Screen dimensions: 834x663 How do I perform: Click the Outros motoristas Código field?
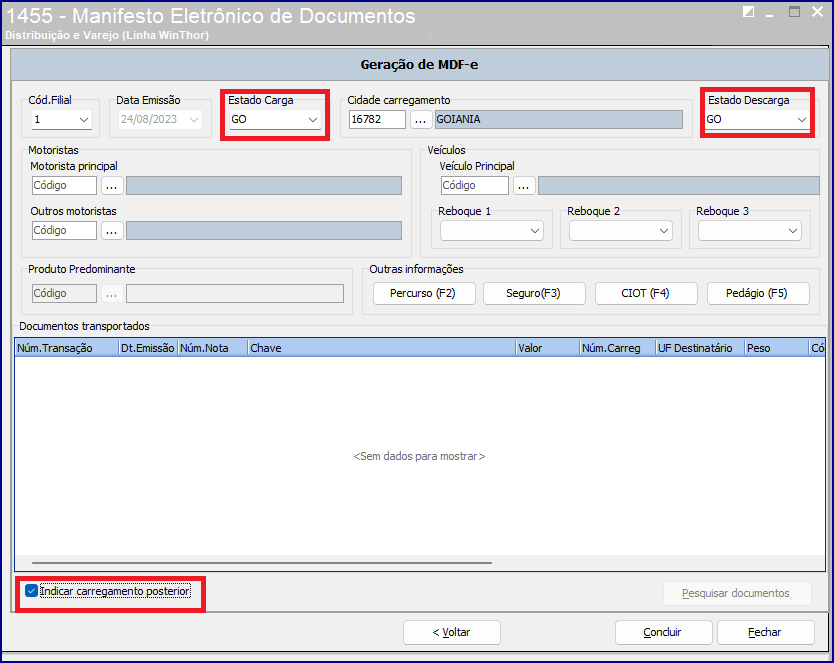(x=64, y=231)
